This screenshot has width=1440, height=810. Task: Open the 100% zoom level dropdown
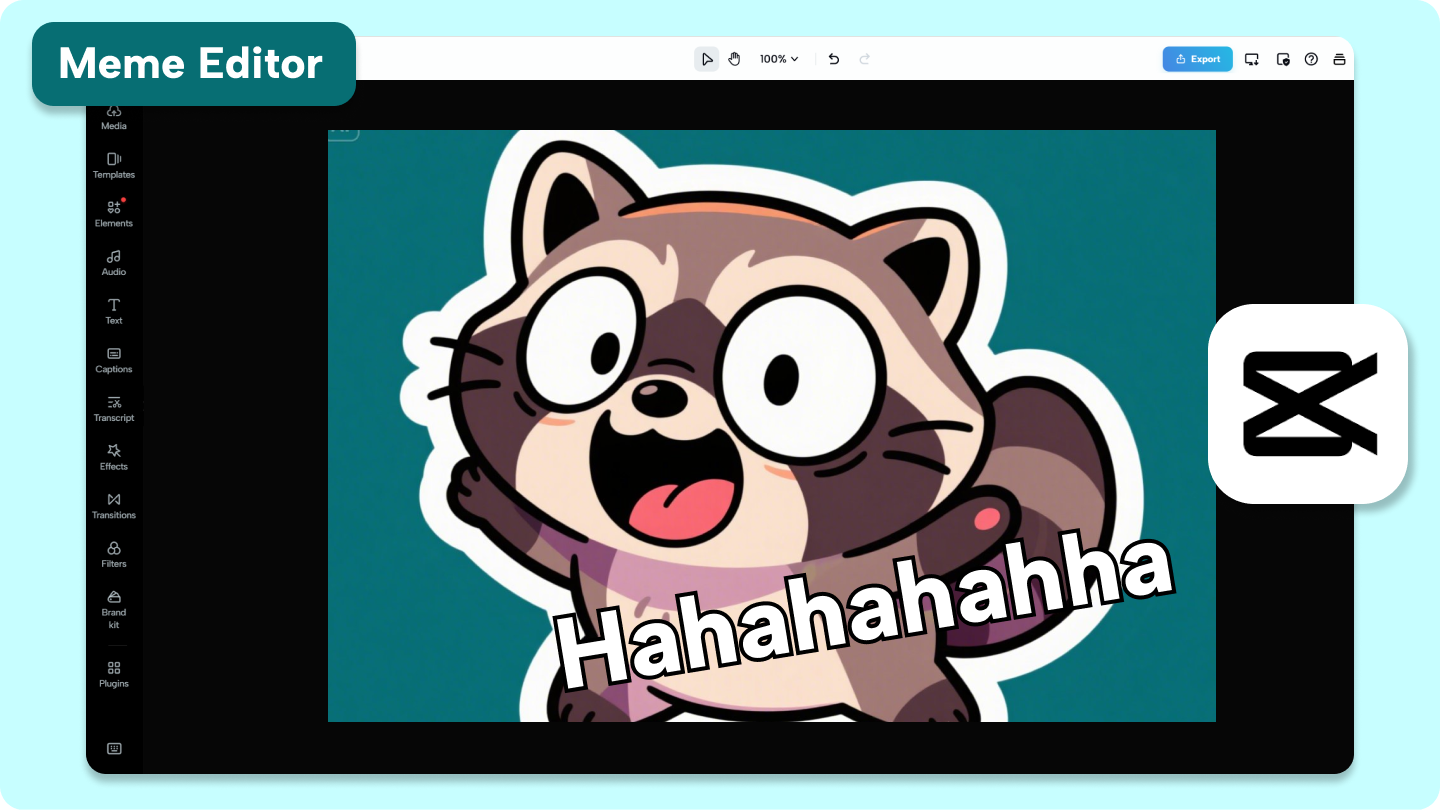(x=779, y=59)
